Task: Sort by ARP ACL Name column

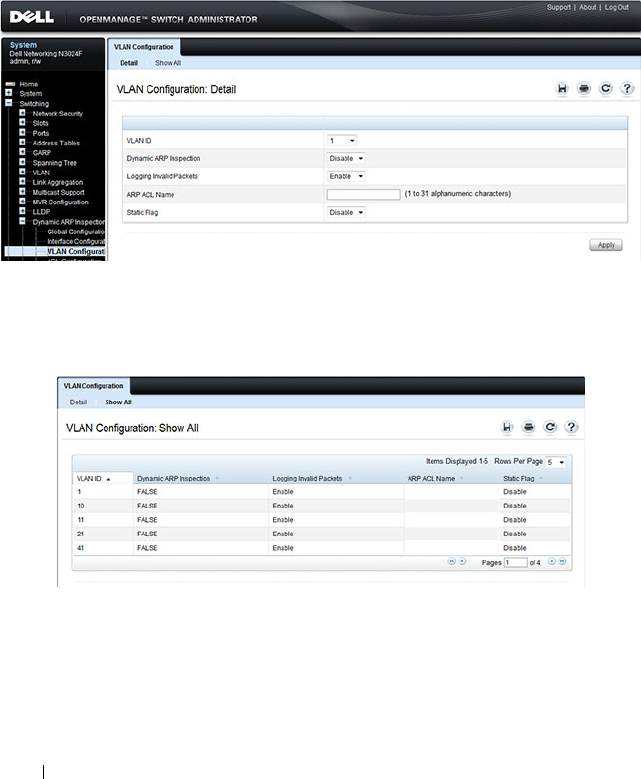Action: tap(462, 479)
